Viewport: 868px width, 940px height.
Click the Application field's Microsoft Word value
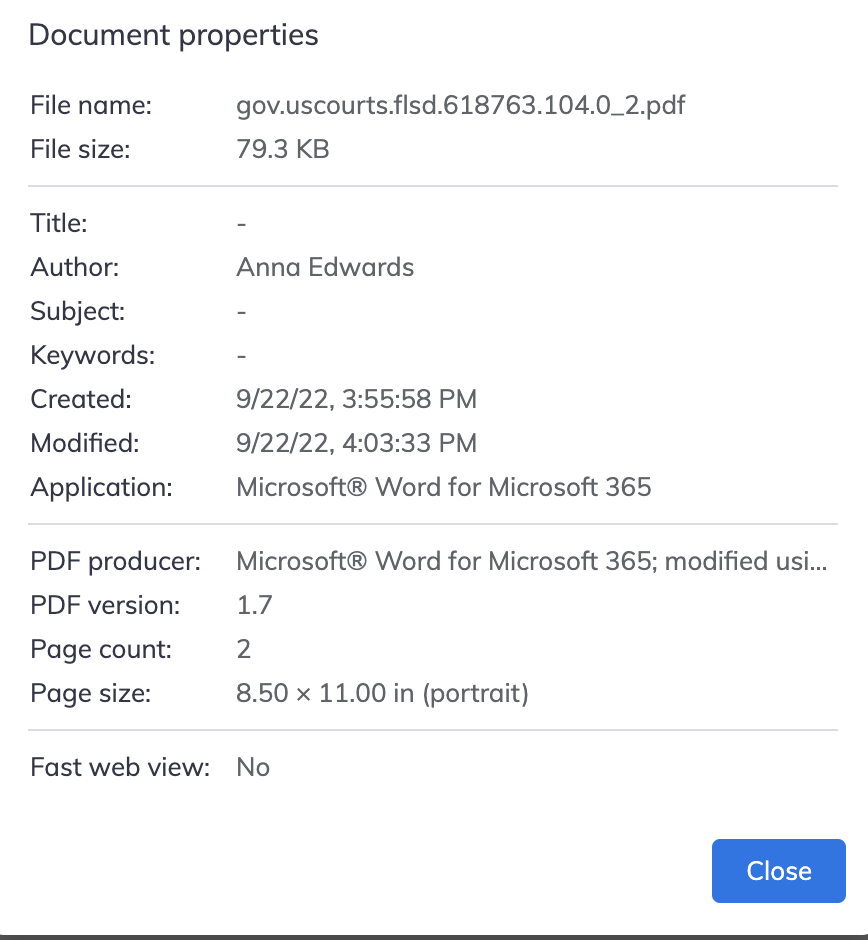click(443, 487)
